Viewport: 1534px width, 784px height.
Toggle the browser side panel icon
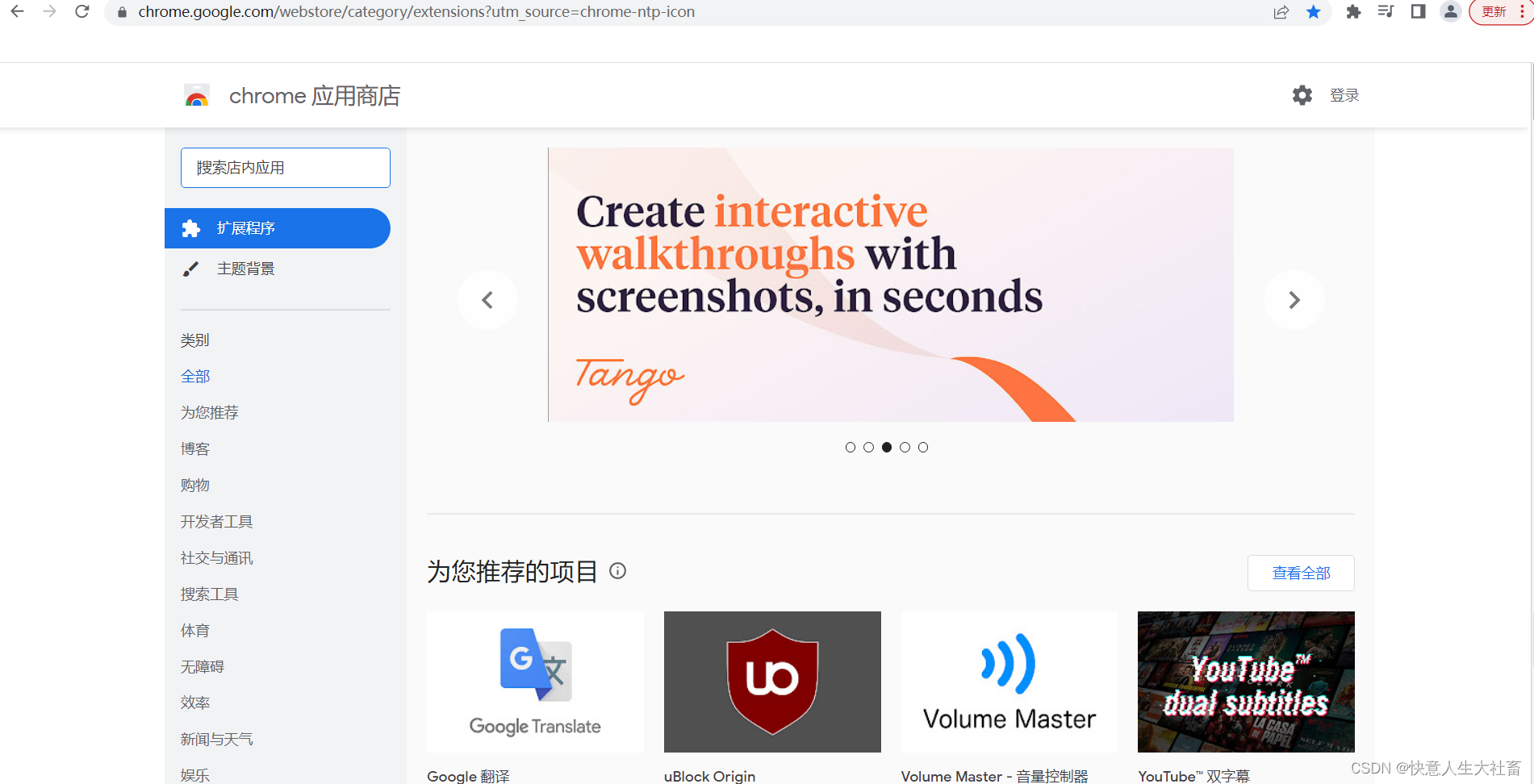(x=1418, y=12)
